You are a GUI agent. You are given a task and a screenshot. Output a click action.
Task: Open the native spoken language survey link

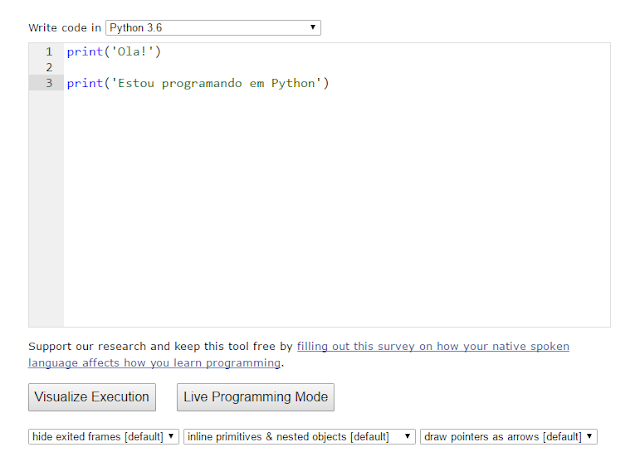[433, 346]
